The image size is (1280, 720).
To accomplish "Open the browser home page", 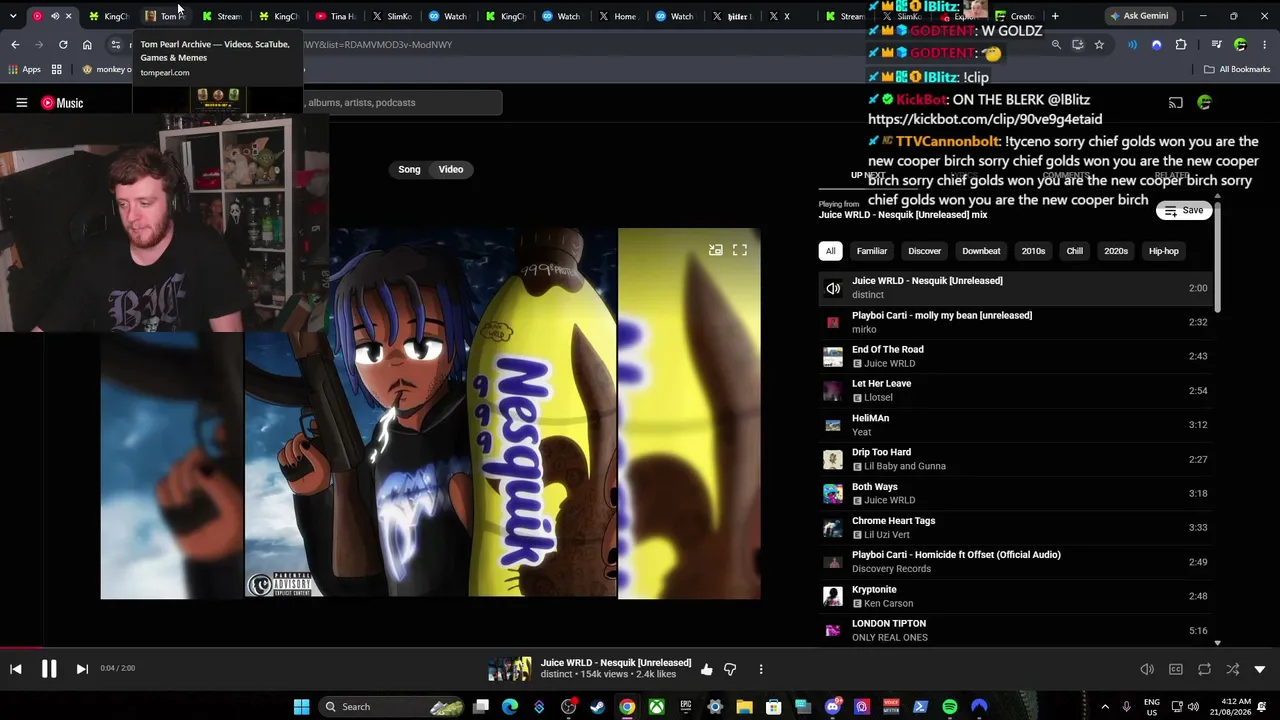I will click(x=87, y=45).
